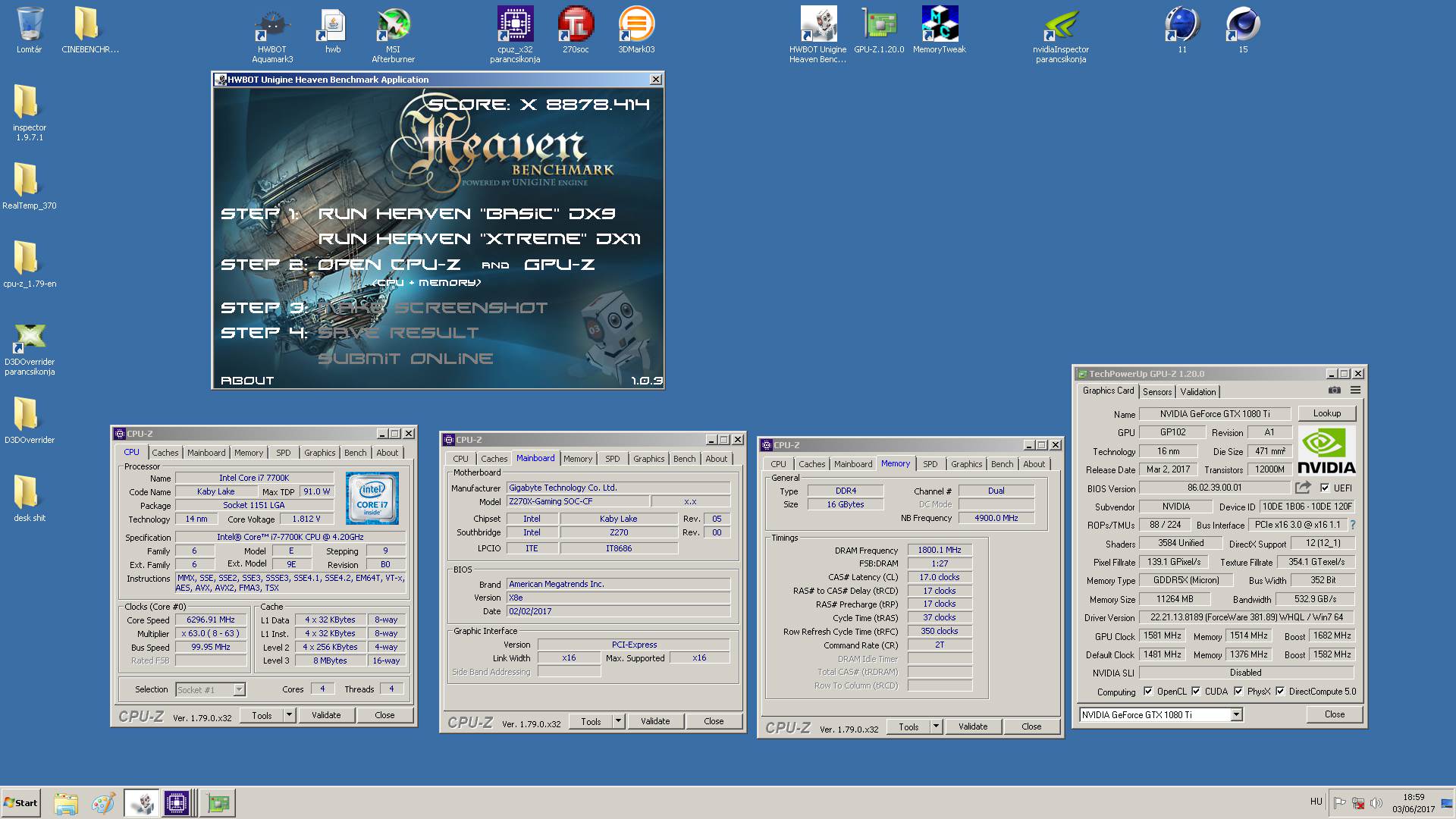Click Close button in GPU-Z window

pos(1335,714)
